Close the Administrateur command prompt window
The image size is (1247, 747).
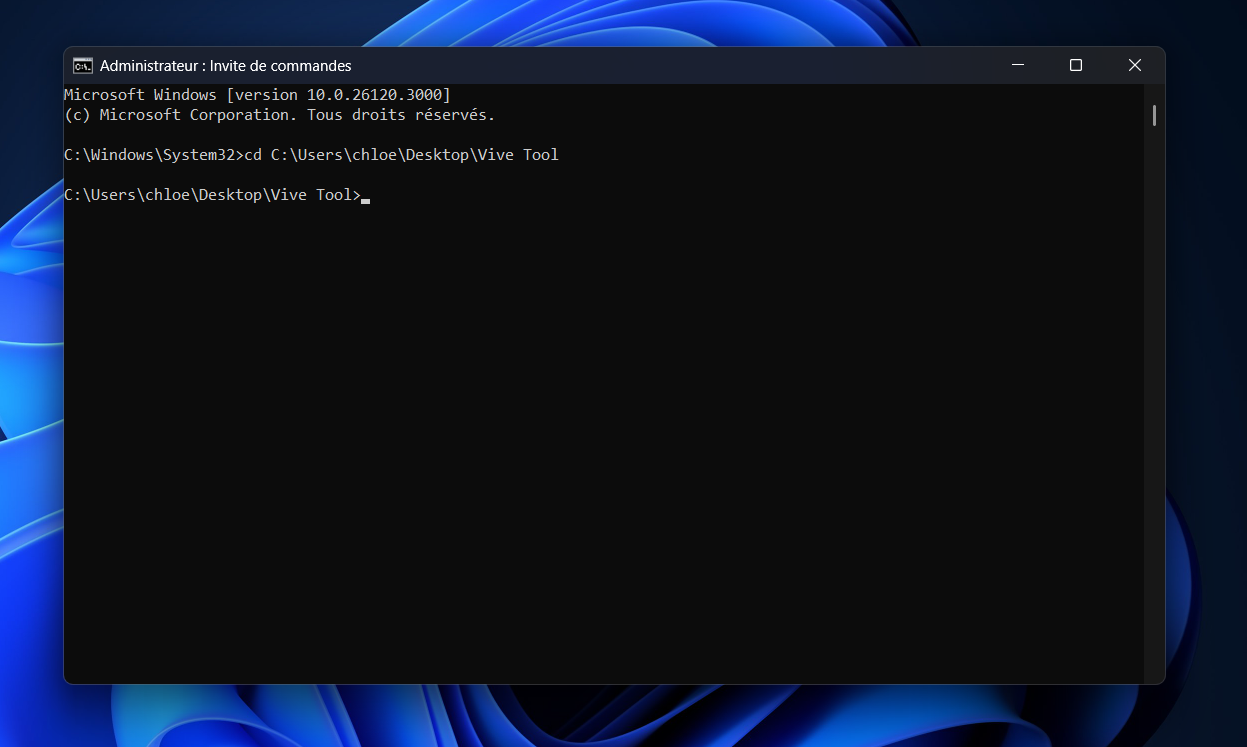tap(1134, 66)
